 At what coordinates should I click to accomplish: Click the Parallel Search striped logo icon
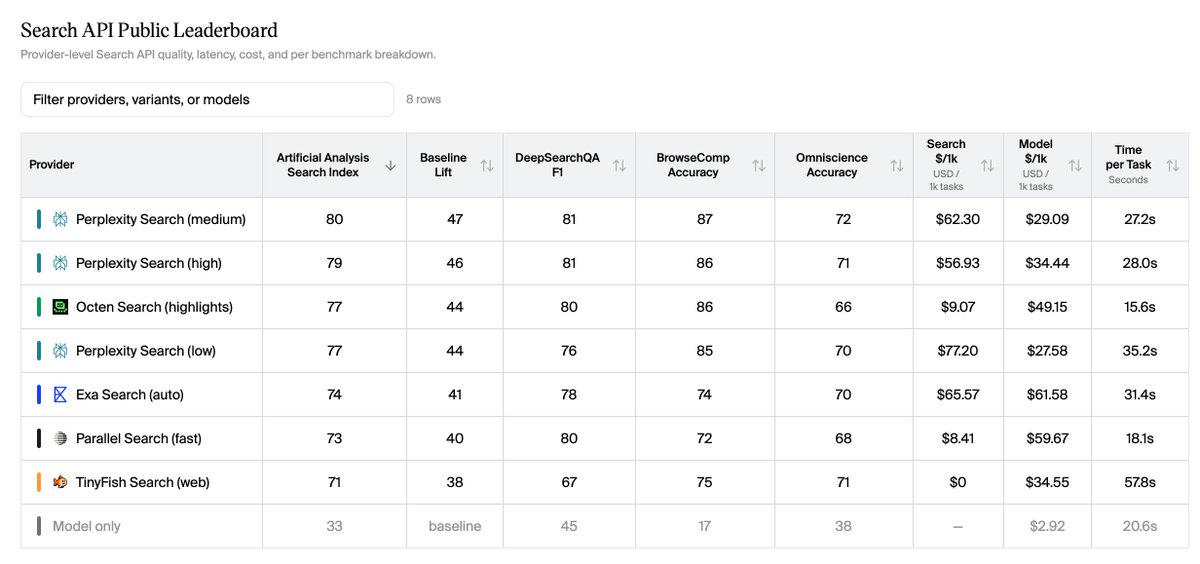tap(60, 438)
